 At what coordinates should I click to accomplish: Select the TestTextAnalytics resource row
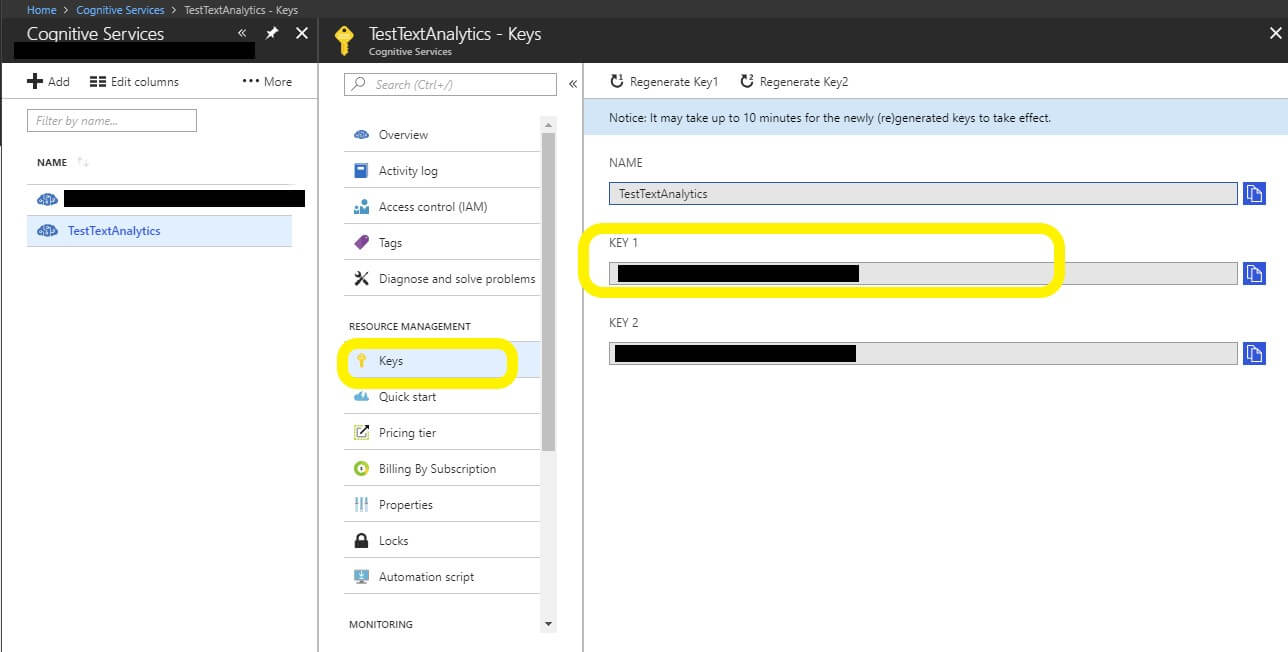159,231
